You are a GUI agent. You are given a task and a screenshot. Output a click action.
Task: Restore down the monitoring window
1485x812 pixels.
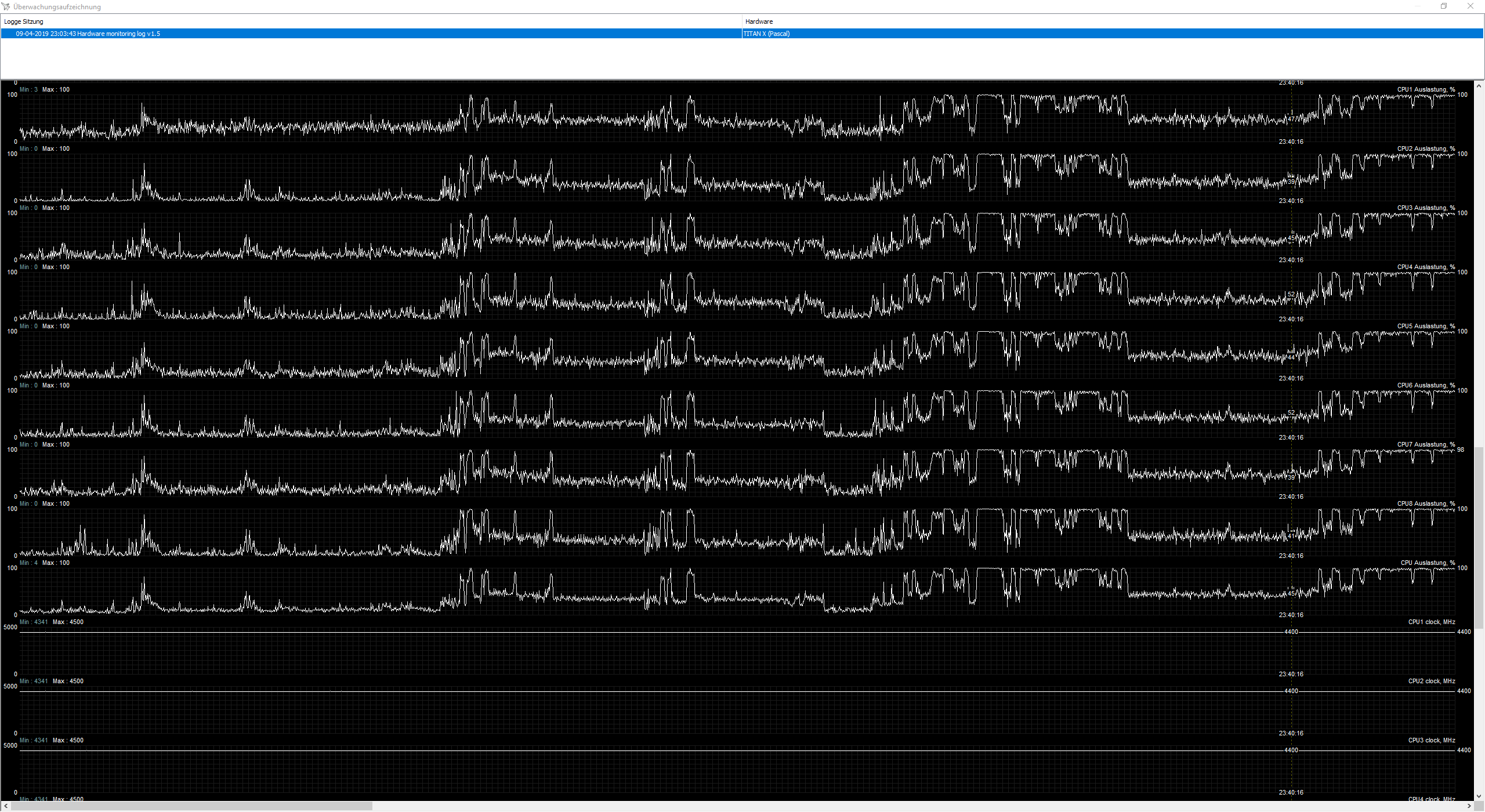[1444, 6]
